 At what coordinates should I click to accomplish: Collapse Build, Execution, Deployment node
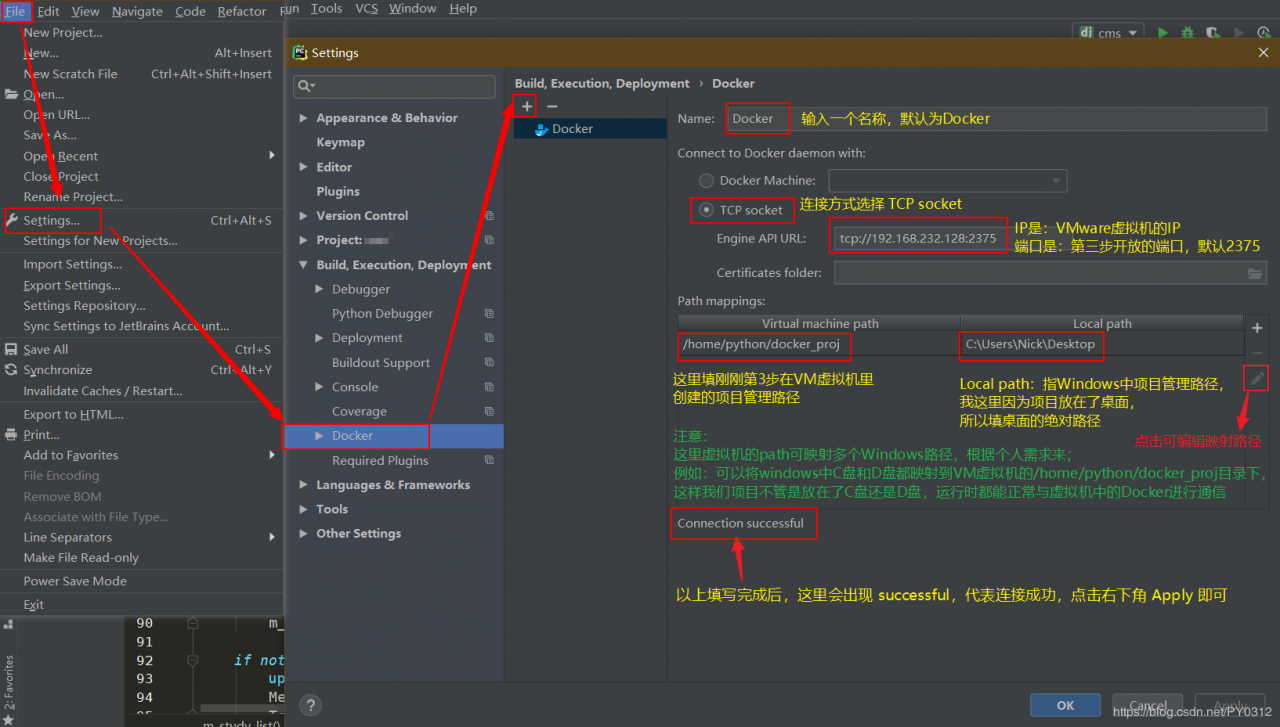tap(304, 265)
